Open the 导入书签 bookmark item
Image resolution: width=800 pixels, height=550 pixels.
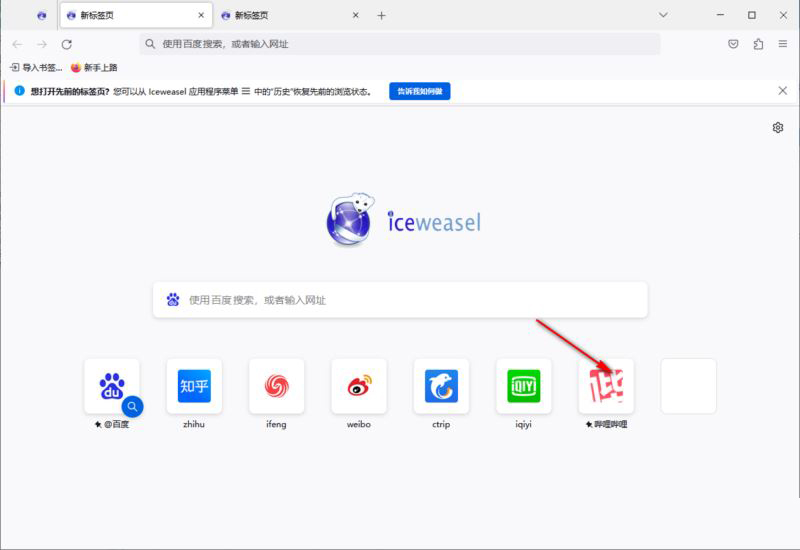(36, 67)
